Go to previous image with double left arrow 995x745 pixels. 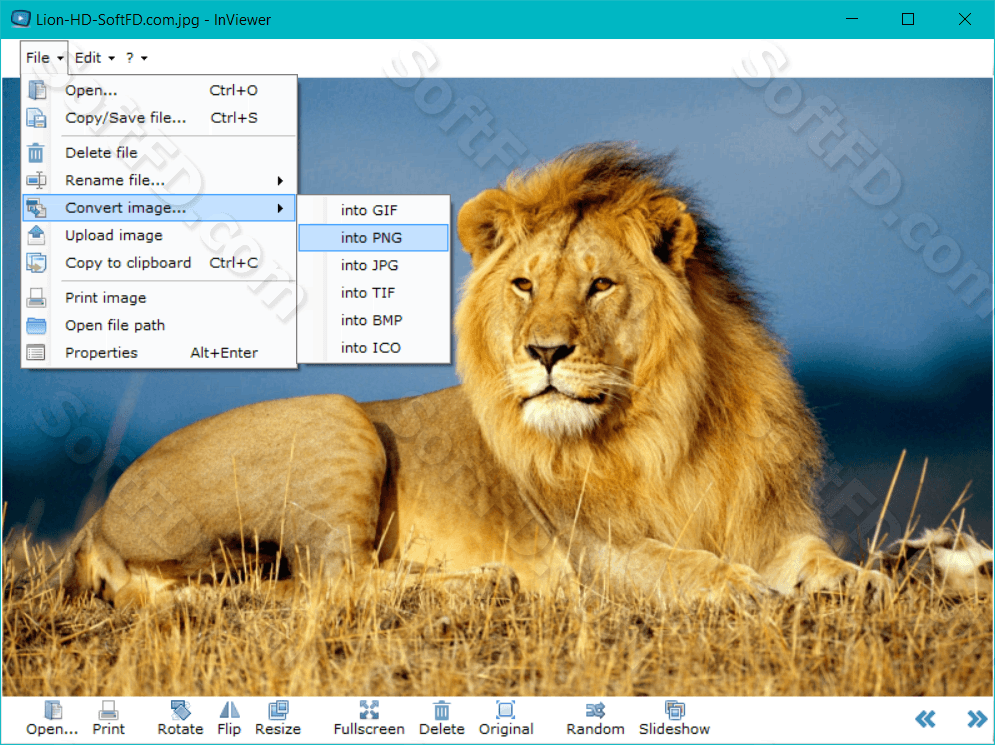(925, 719)
